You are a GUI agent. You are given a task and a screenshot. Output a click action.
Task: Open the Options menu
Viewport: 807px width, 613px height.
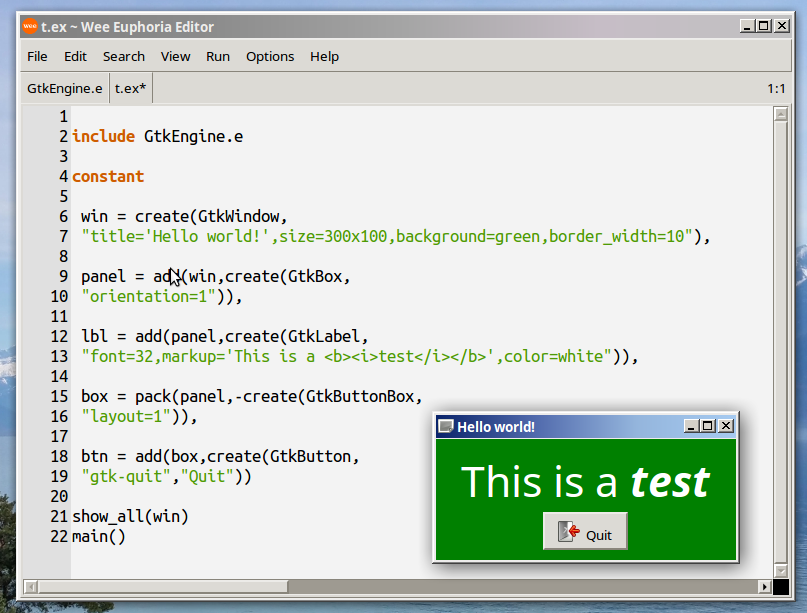270,57
